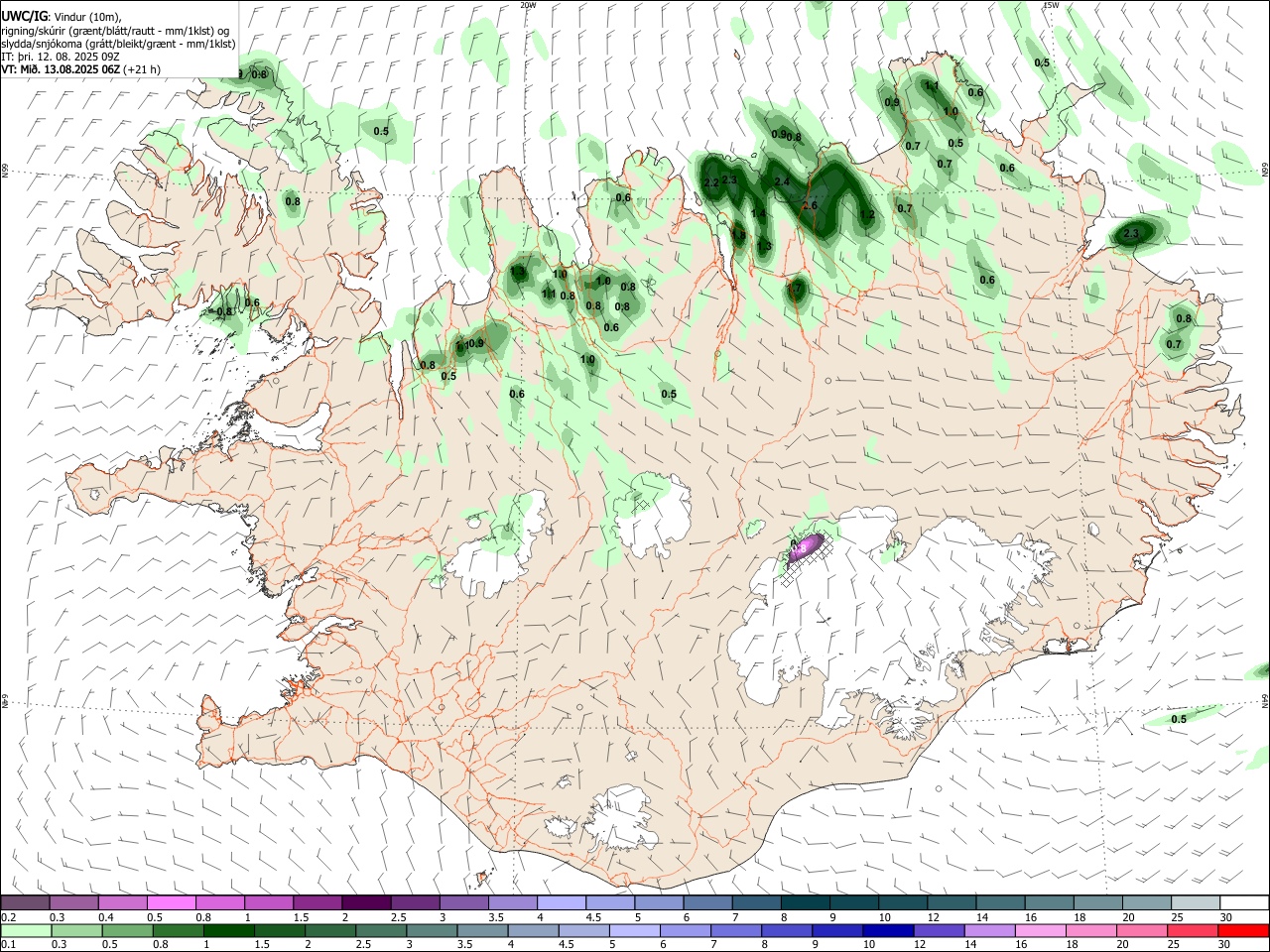Click the bright red swatch ending the lower legend
Viewport: 1270px width, 952px height.
coord(1245,931)
